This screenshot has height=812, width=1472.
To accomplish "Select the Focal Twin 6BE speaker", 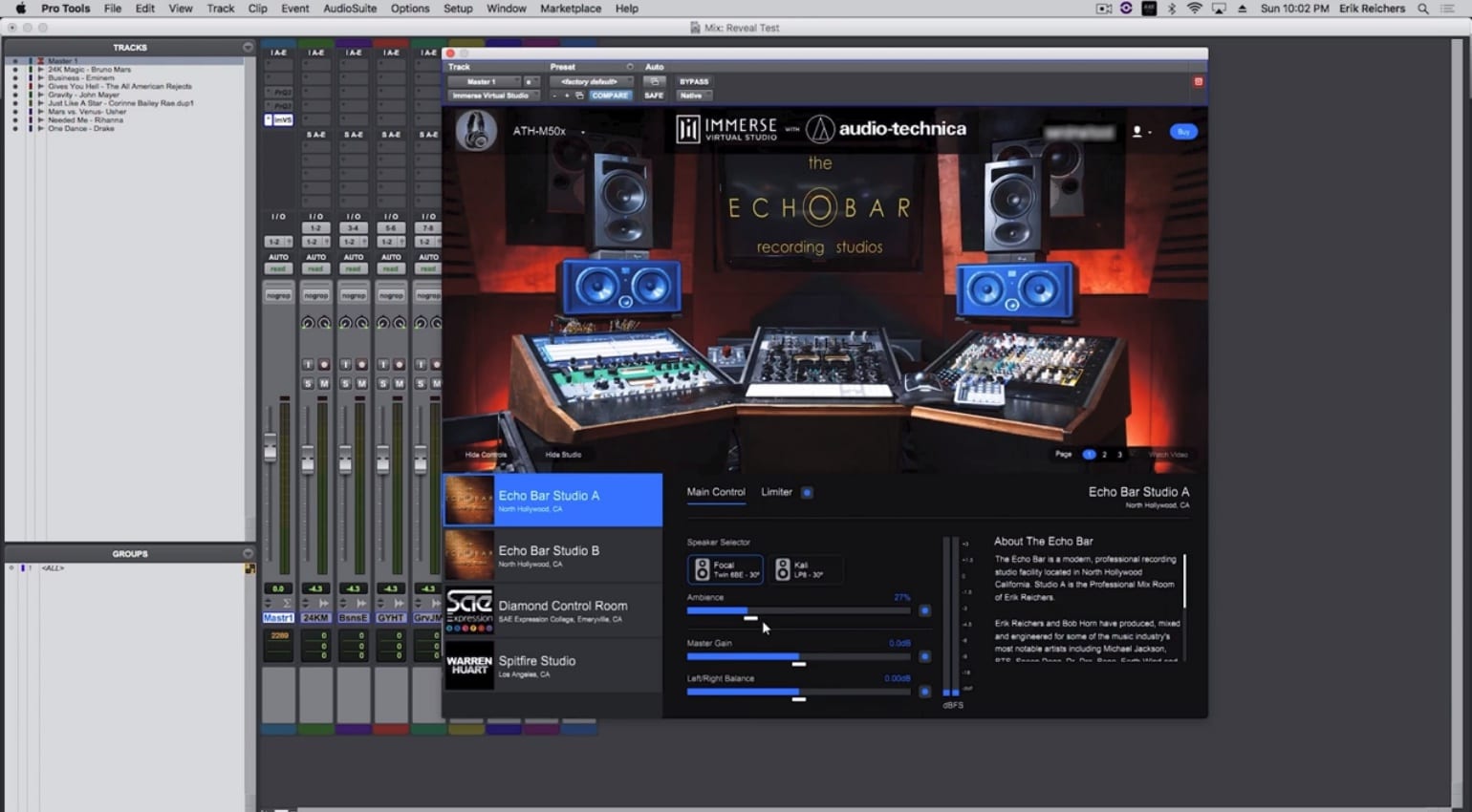I will coord(725,569).
